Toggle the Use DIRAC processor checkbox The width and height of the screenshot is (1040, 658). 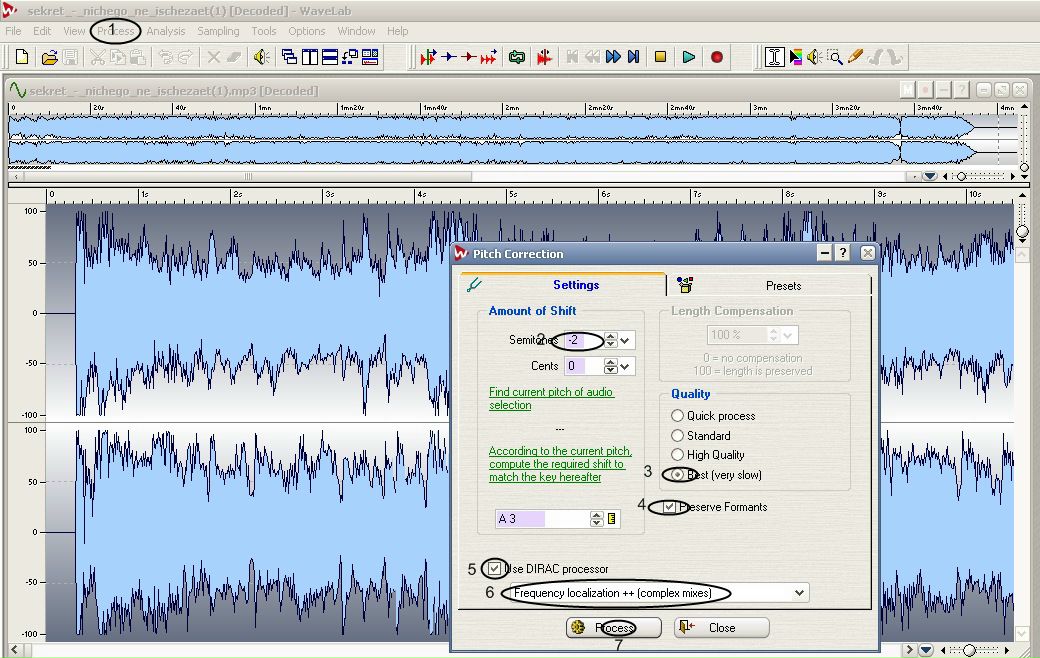tap(494, 568)
